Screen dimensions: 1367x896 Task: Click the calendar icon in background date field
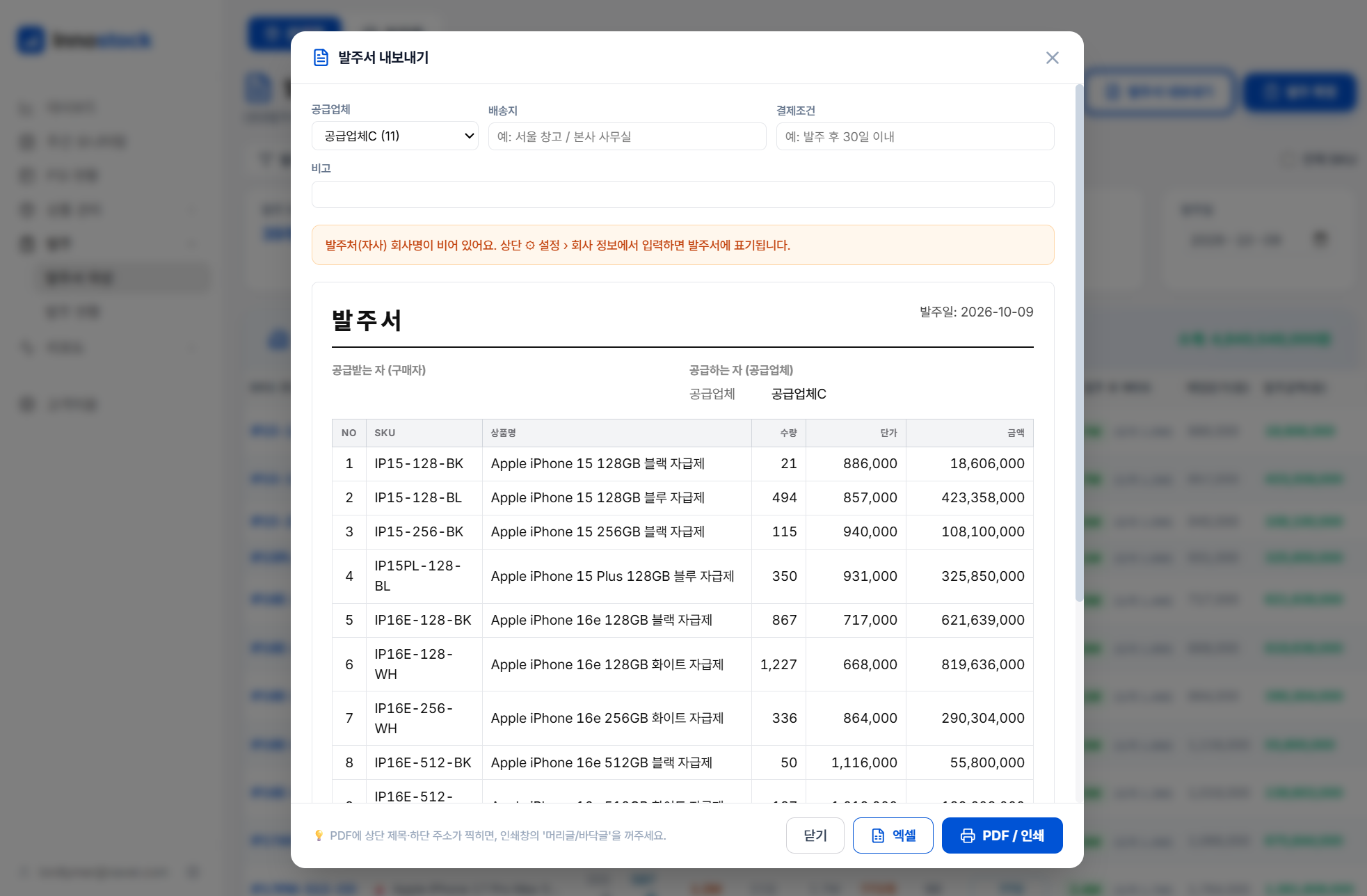pos(1320,239)
